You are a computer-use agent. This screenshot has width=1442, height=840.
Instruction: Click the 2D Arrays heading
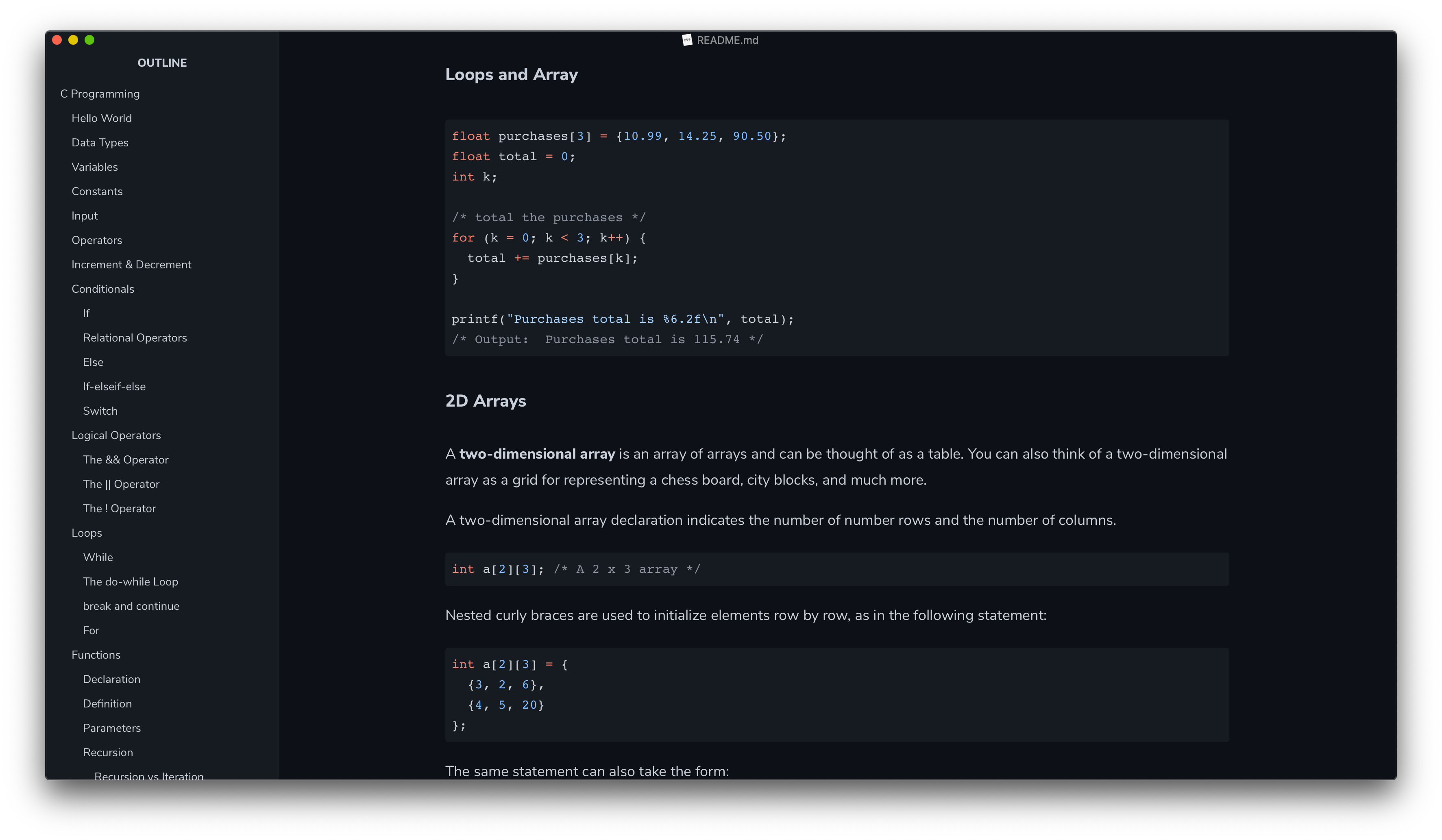pos(485,401)
